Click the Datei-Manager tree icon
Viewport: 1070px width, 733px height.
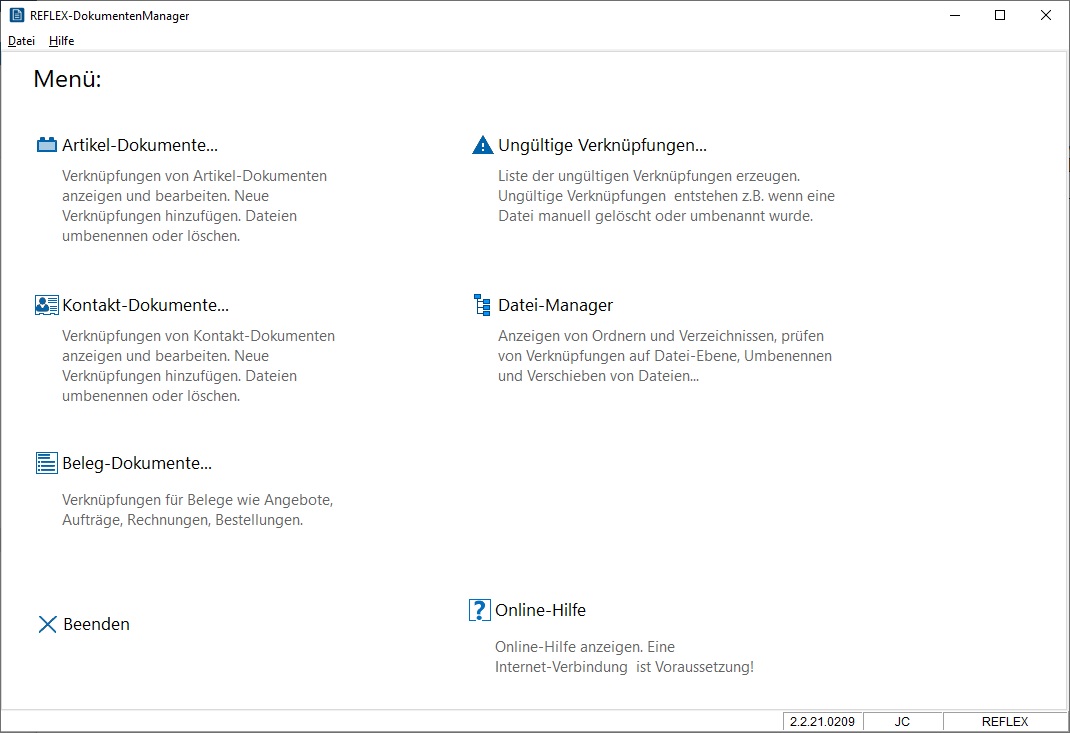(x=482, y=305)
